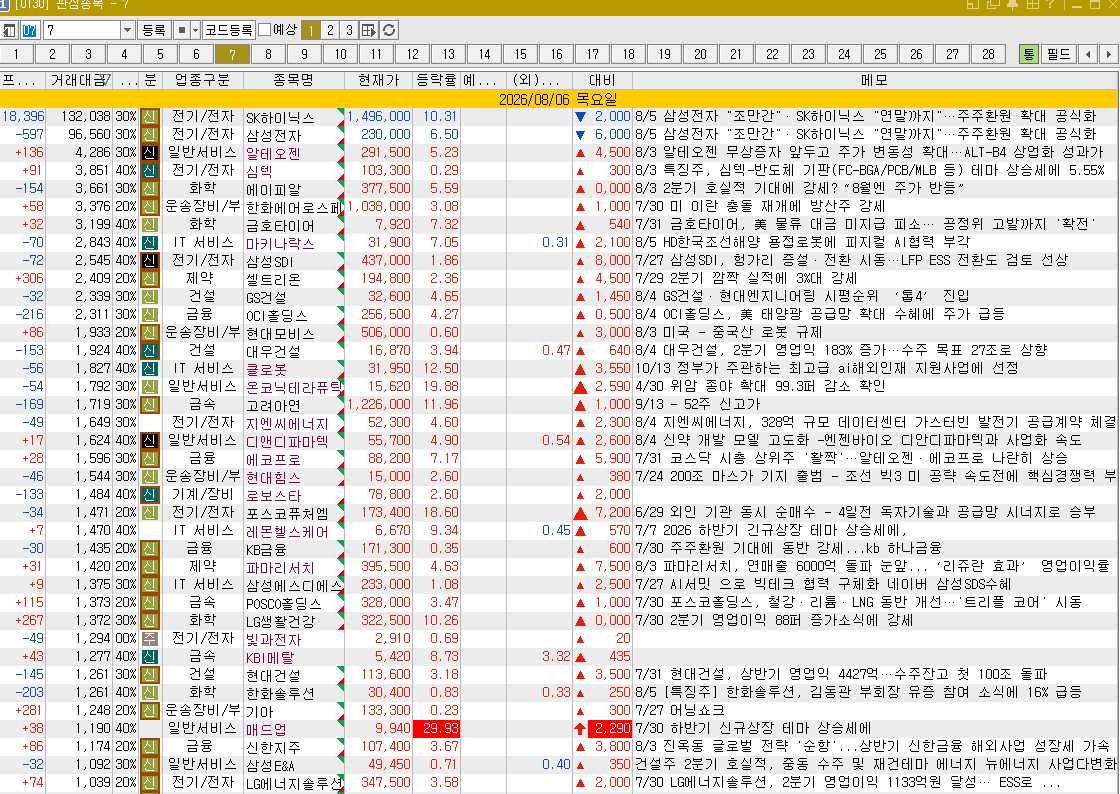The image size is (1120, 794).
Task: Click the pin icon in title bar
Action: (1013, 4)
